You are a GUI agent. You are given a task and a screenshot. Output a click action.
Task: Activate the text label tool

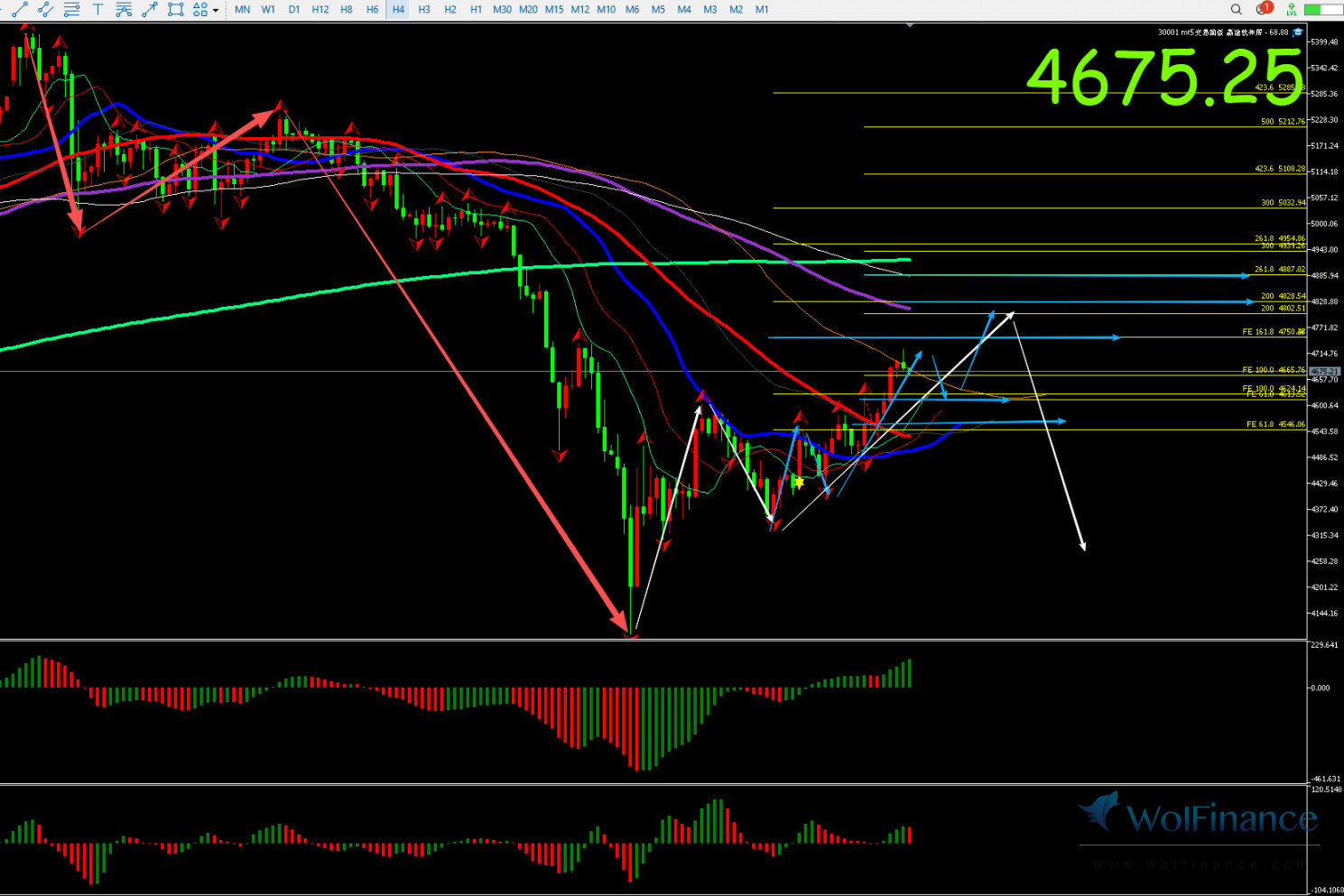click(97, 9)
